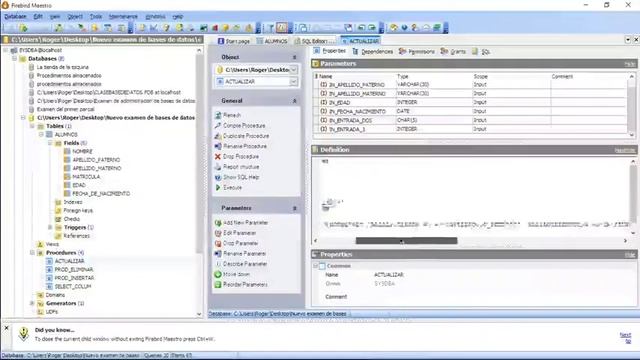The width and height of the screenshot is (640, 360).
Task: Switch to the SQL Editor tab
Action: point(315,41)
